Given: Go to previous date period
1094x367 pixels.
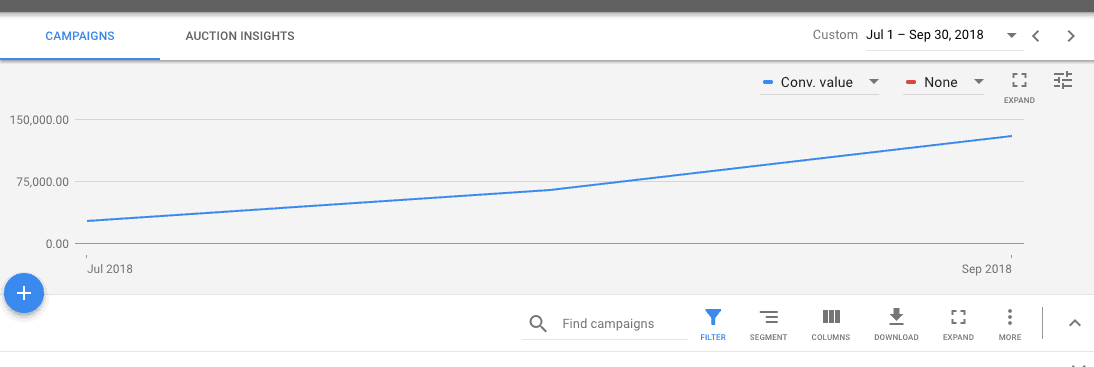Looking at the screenshot, I should point(1036,36).
